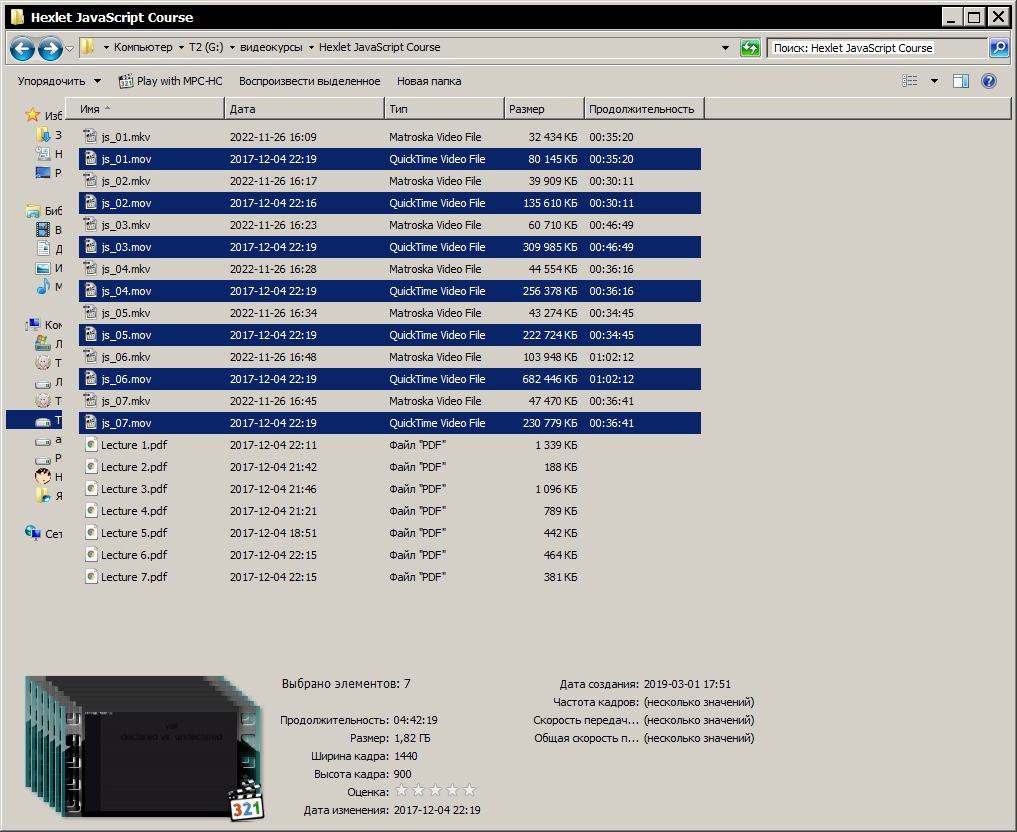Sort by the Тип column header

tap(444, 108)
